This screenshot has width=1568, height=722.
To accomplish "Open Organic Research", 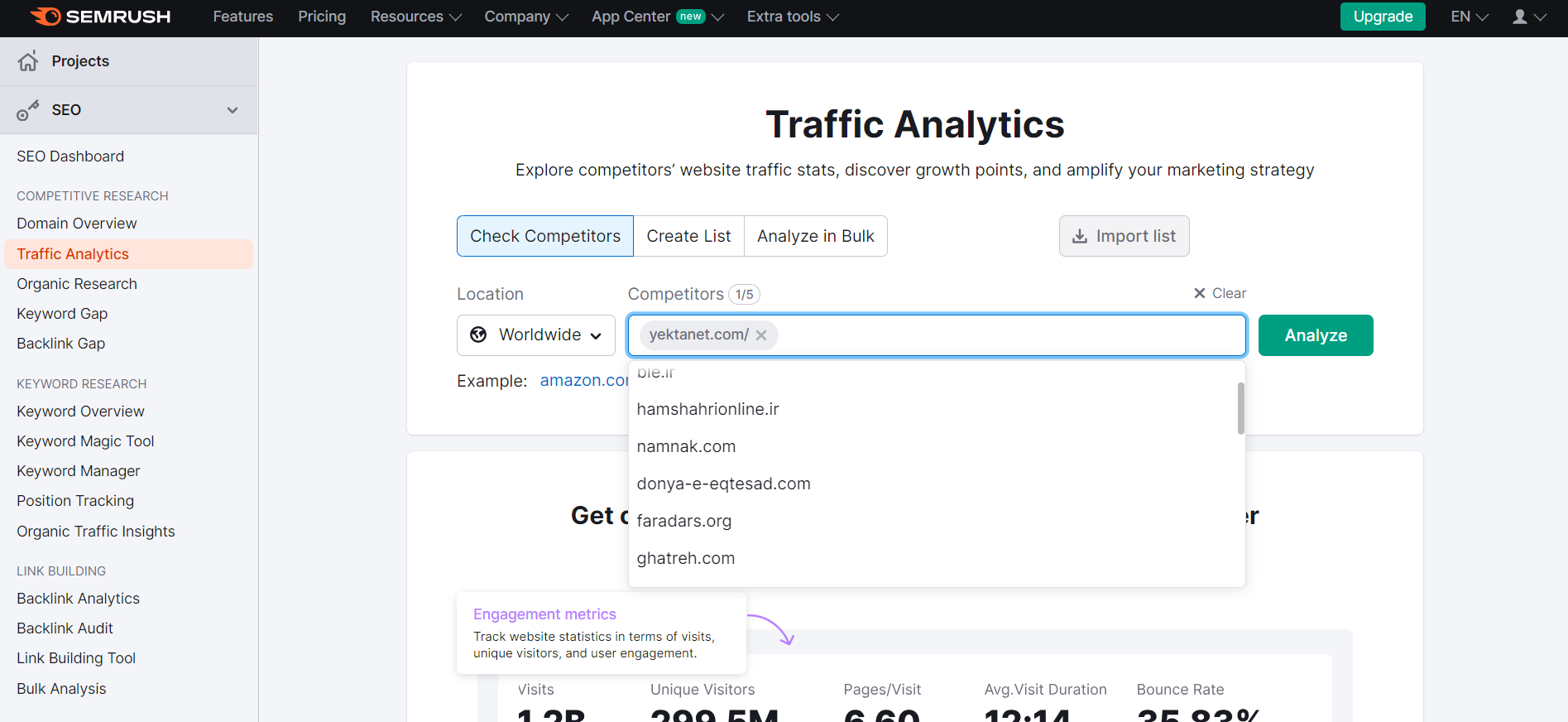I will (x=77, y=284).
